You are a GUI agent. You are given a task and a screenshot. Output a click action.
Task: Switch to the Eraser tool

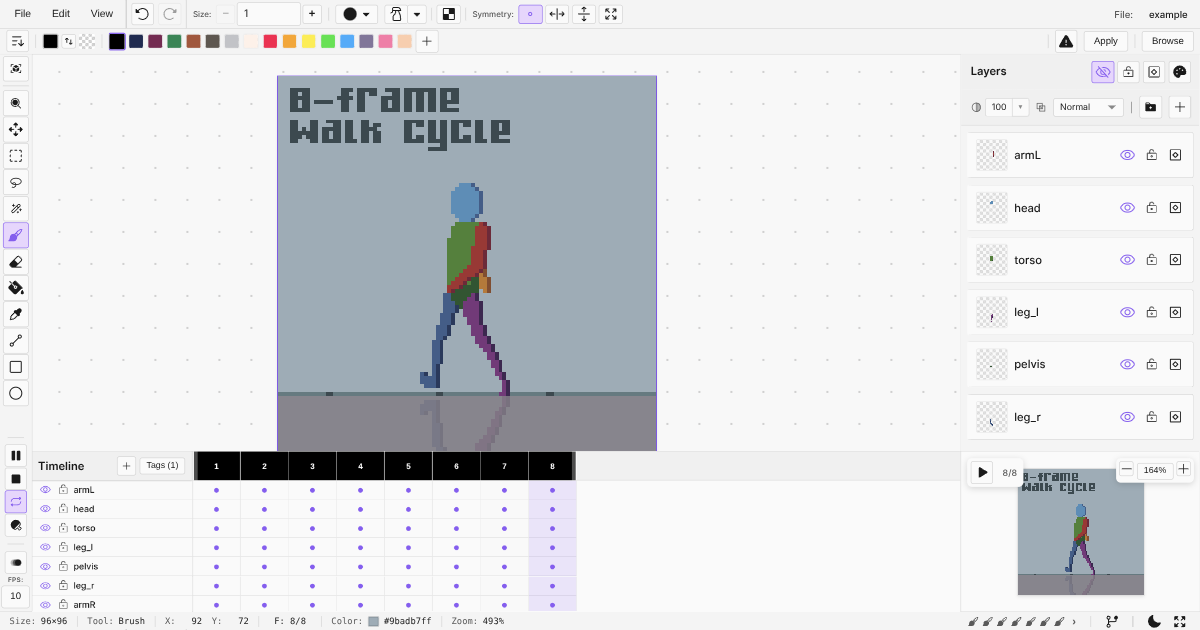click(x=16, y=262)
